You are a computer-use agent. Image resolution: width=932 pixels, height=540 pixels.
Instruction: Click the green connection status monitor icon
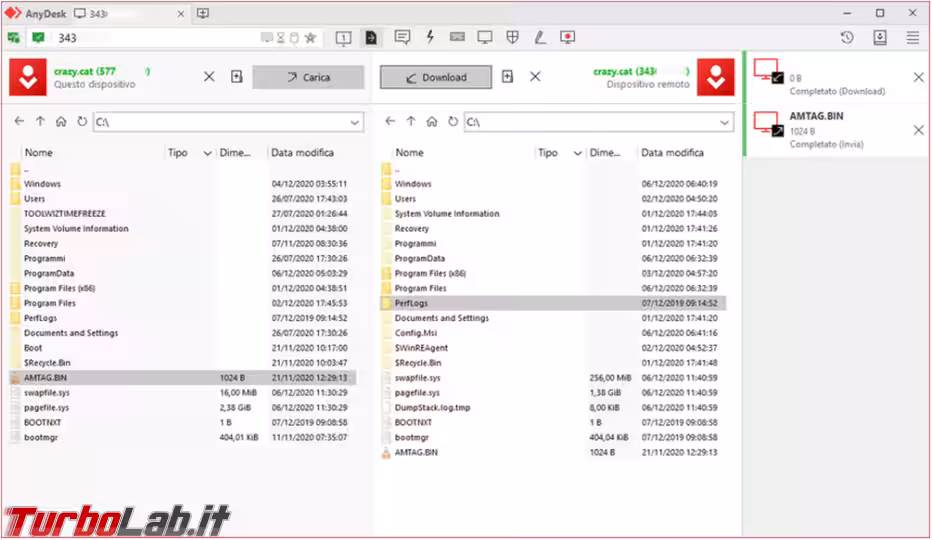click(39, 38)
